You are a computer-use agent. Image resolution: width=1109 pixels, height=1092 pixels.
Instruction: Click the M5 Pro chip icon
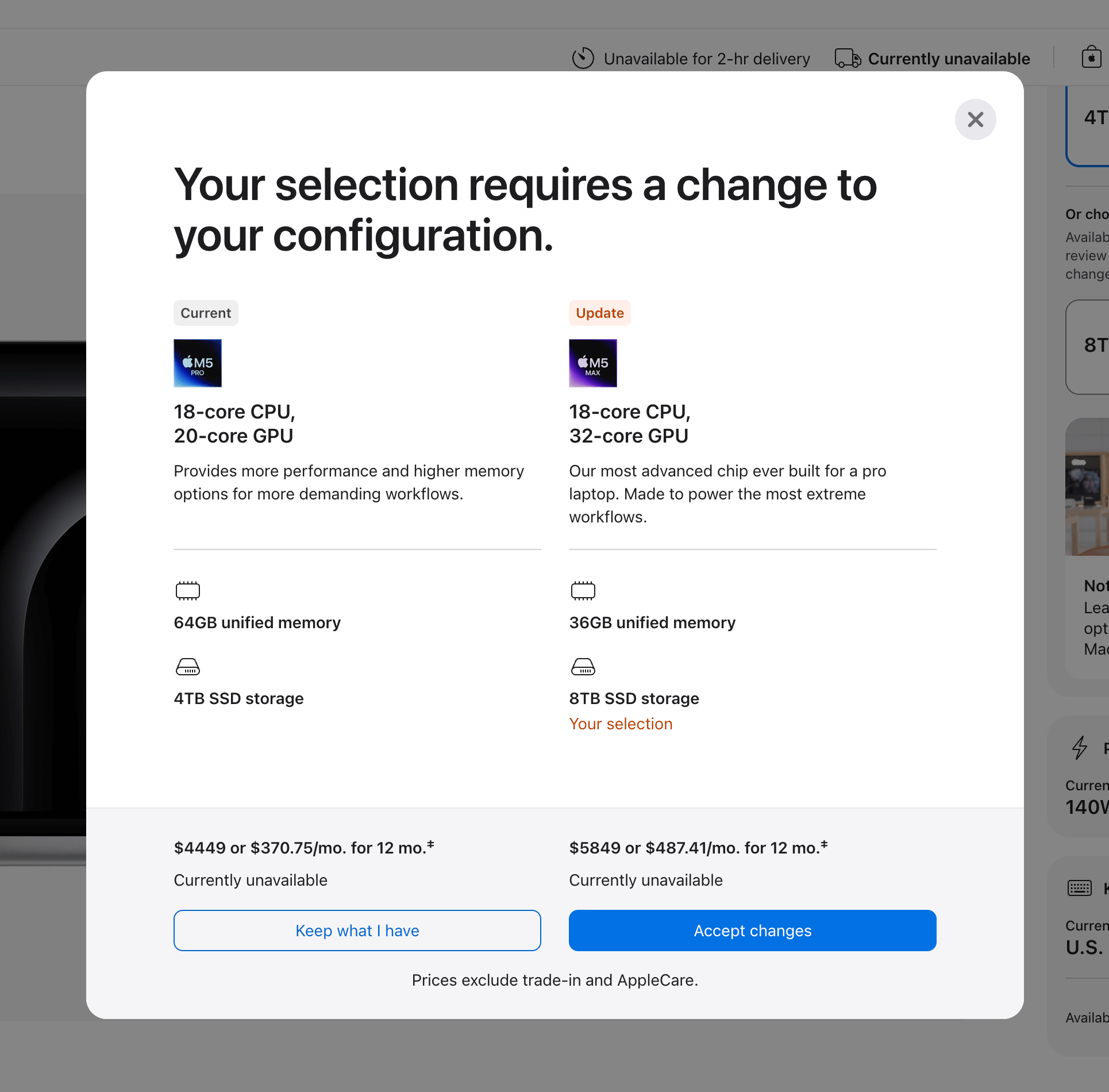[x=198, y=363]
